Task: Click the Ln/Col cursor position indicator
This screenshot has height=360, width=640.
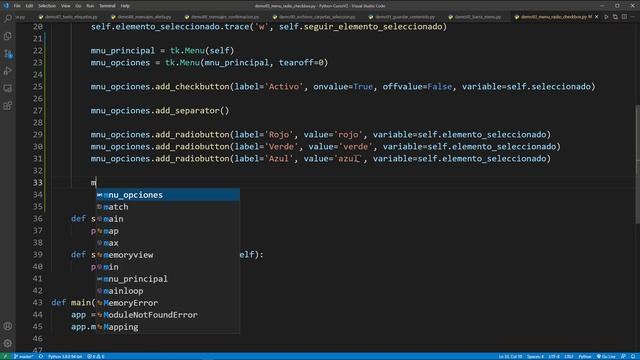Action: point(510,356)
